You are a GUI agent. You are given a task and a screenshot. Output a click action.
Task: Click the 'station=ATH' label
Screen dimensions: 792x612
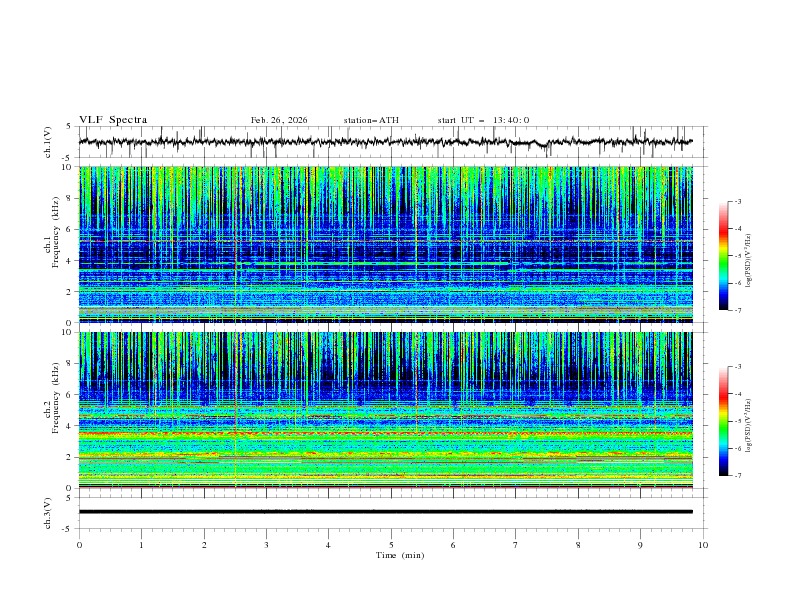click(x=371, y=120)
